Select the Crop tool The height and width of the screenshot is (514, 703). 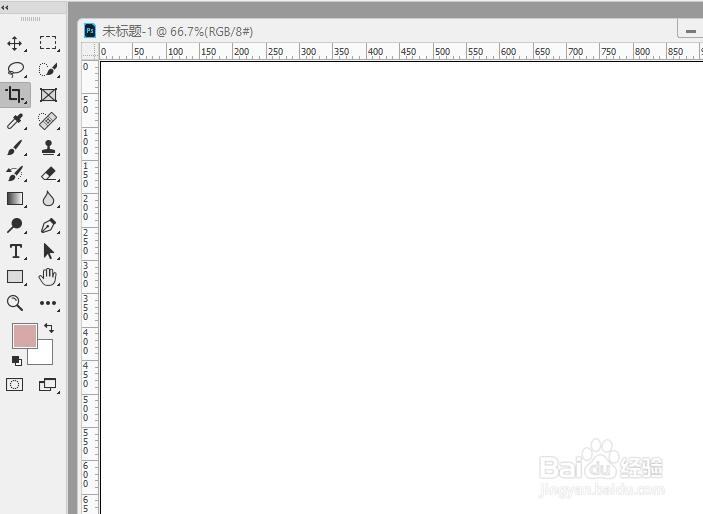point(15,95)
